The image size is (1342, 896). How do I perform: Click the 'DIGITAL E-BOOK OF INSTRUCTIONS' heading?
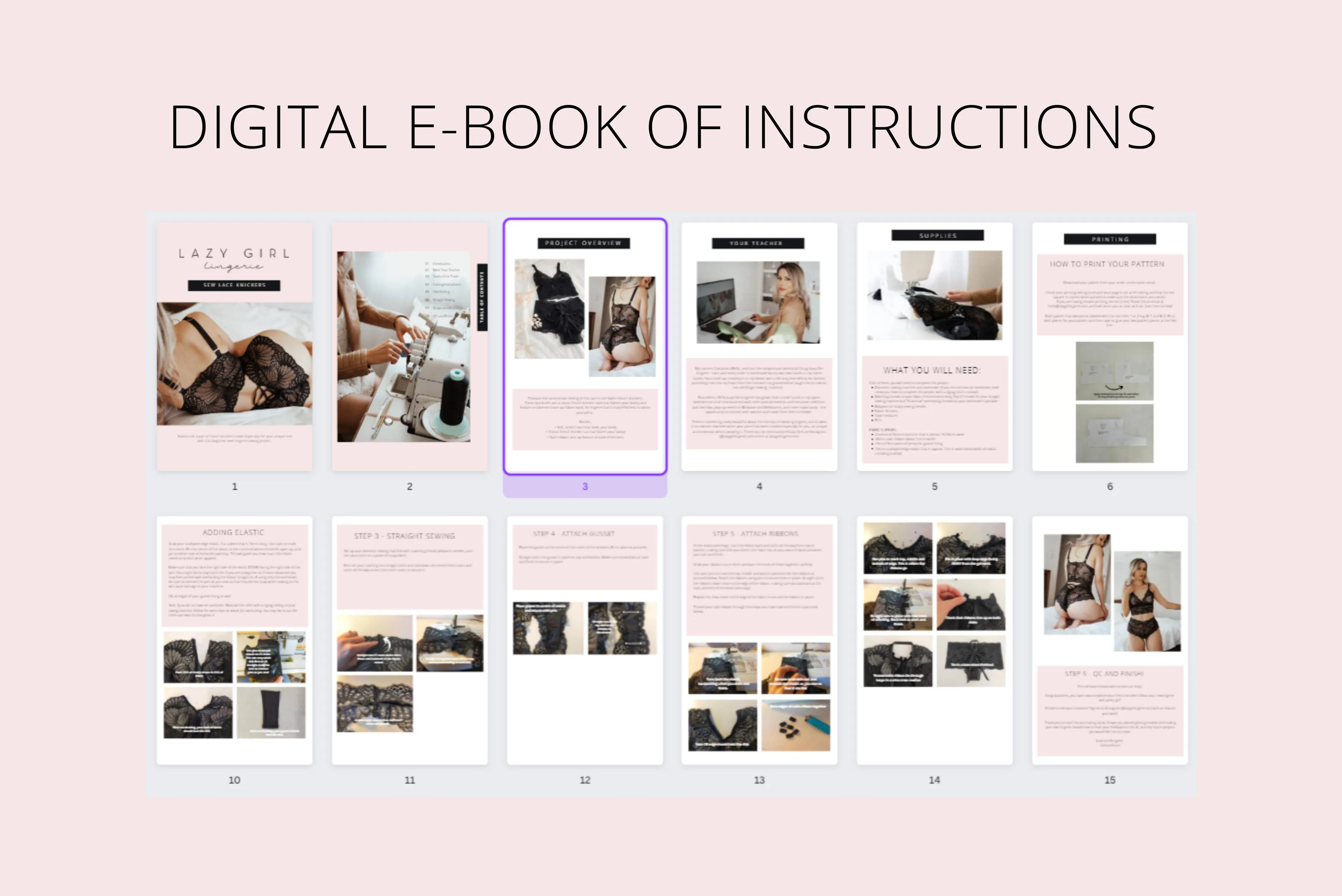(x=663, y=127)
